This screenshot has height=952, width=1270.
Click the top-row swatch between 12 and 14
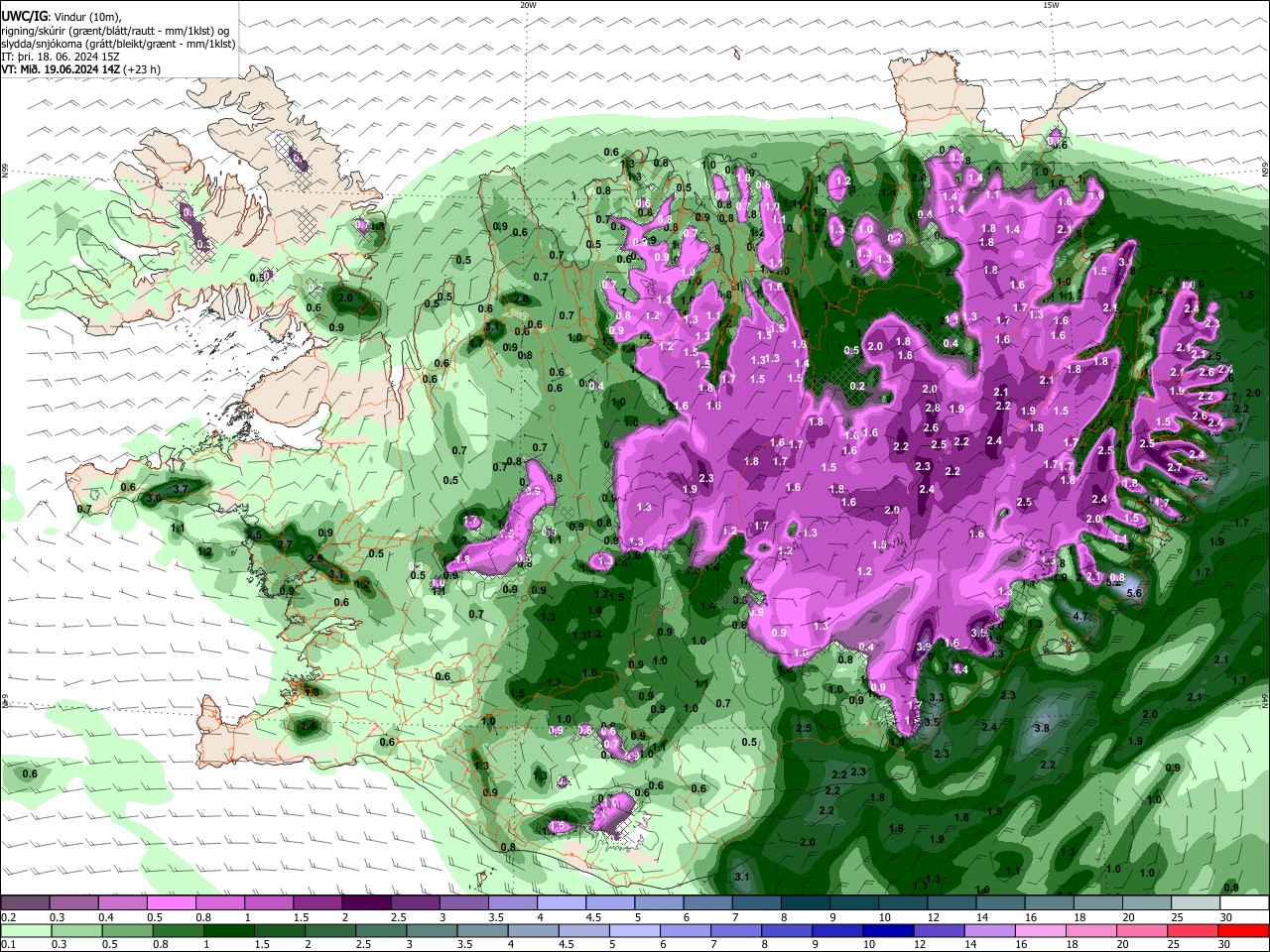[952, 903]
